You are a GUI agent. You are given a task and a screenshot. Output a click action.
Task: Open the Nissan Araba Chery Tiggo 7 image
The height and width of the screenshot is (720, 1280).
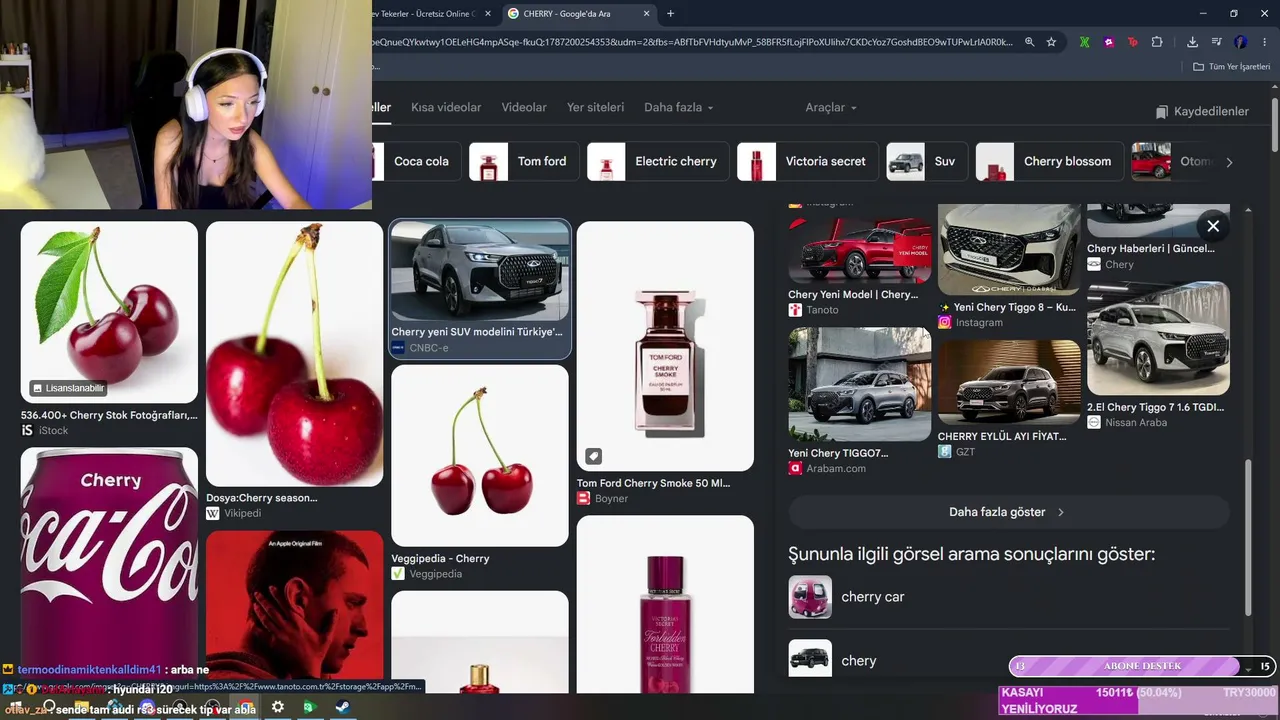point(1158,338)
